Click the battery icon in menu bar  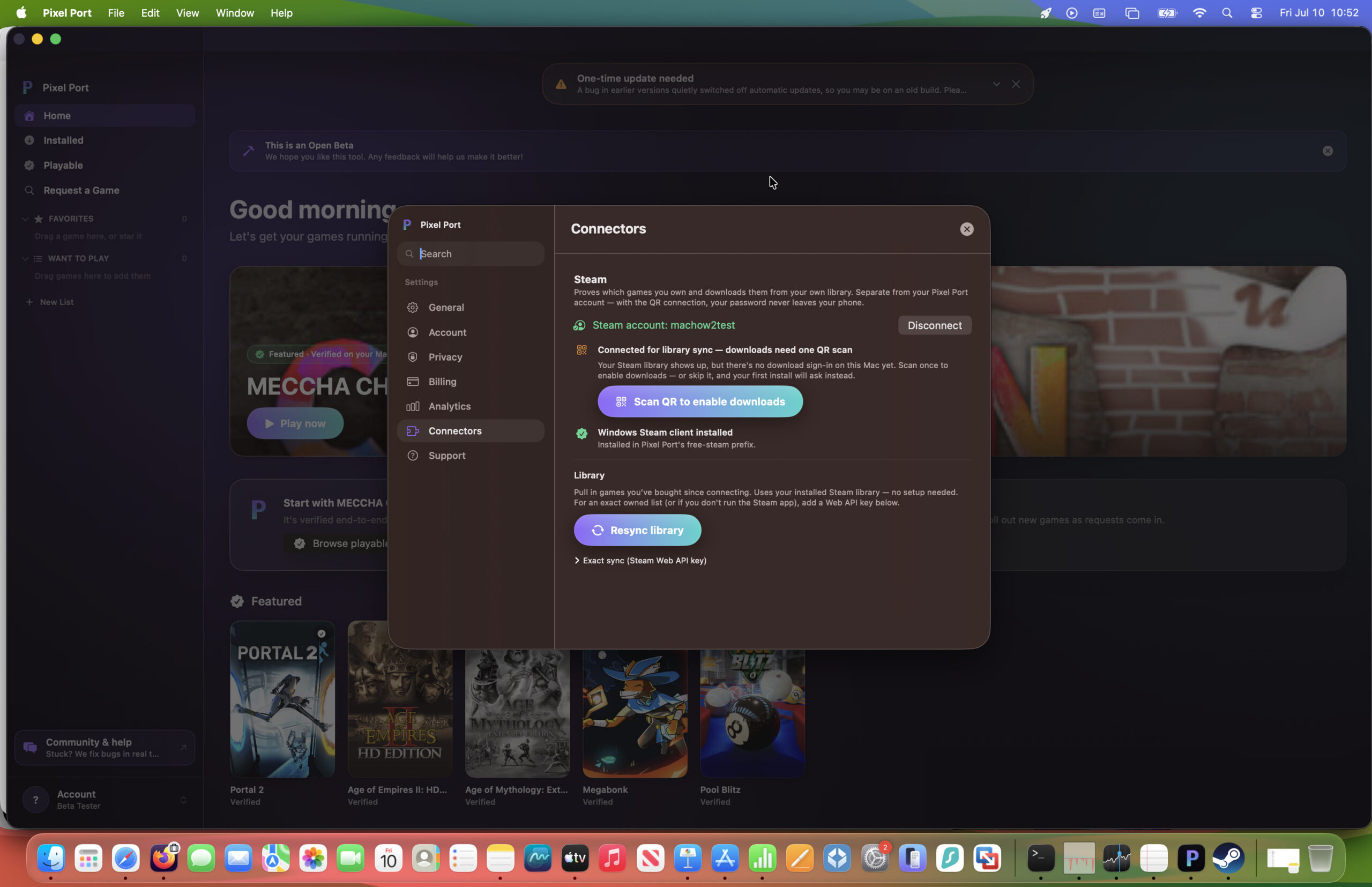click(1167, 13)
